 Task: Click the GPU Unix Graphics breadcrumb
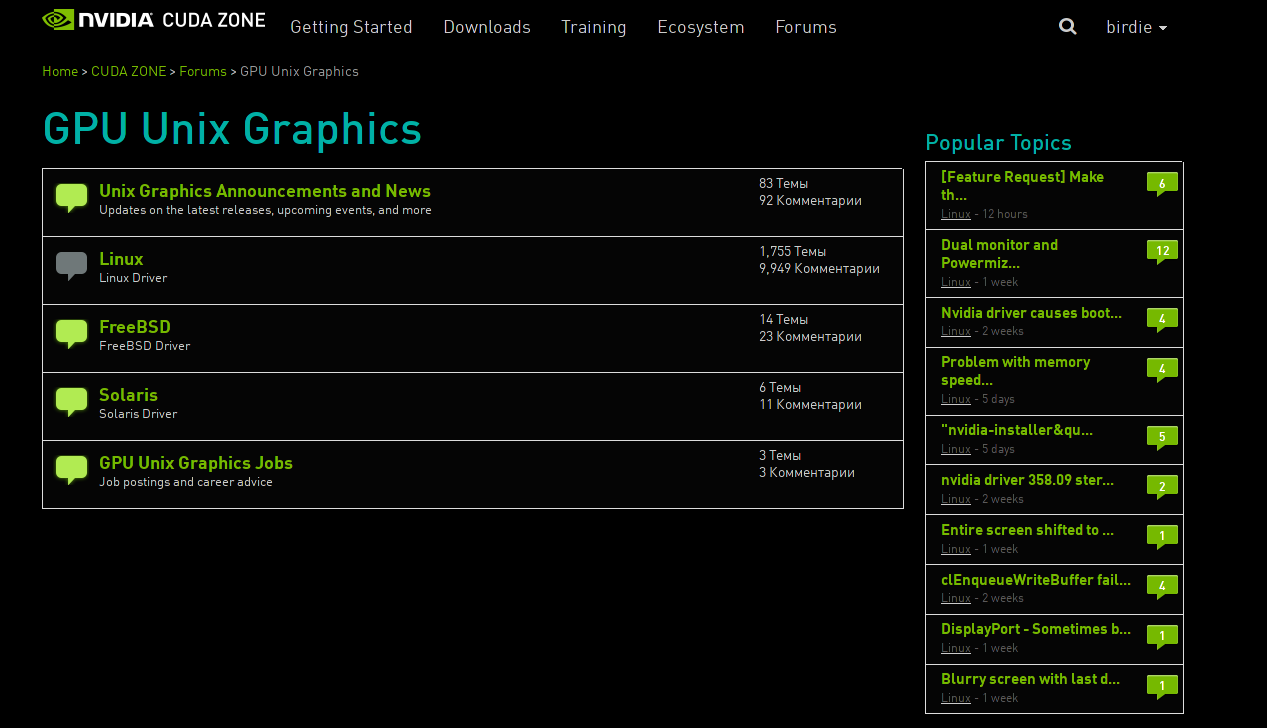point(299,71)
